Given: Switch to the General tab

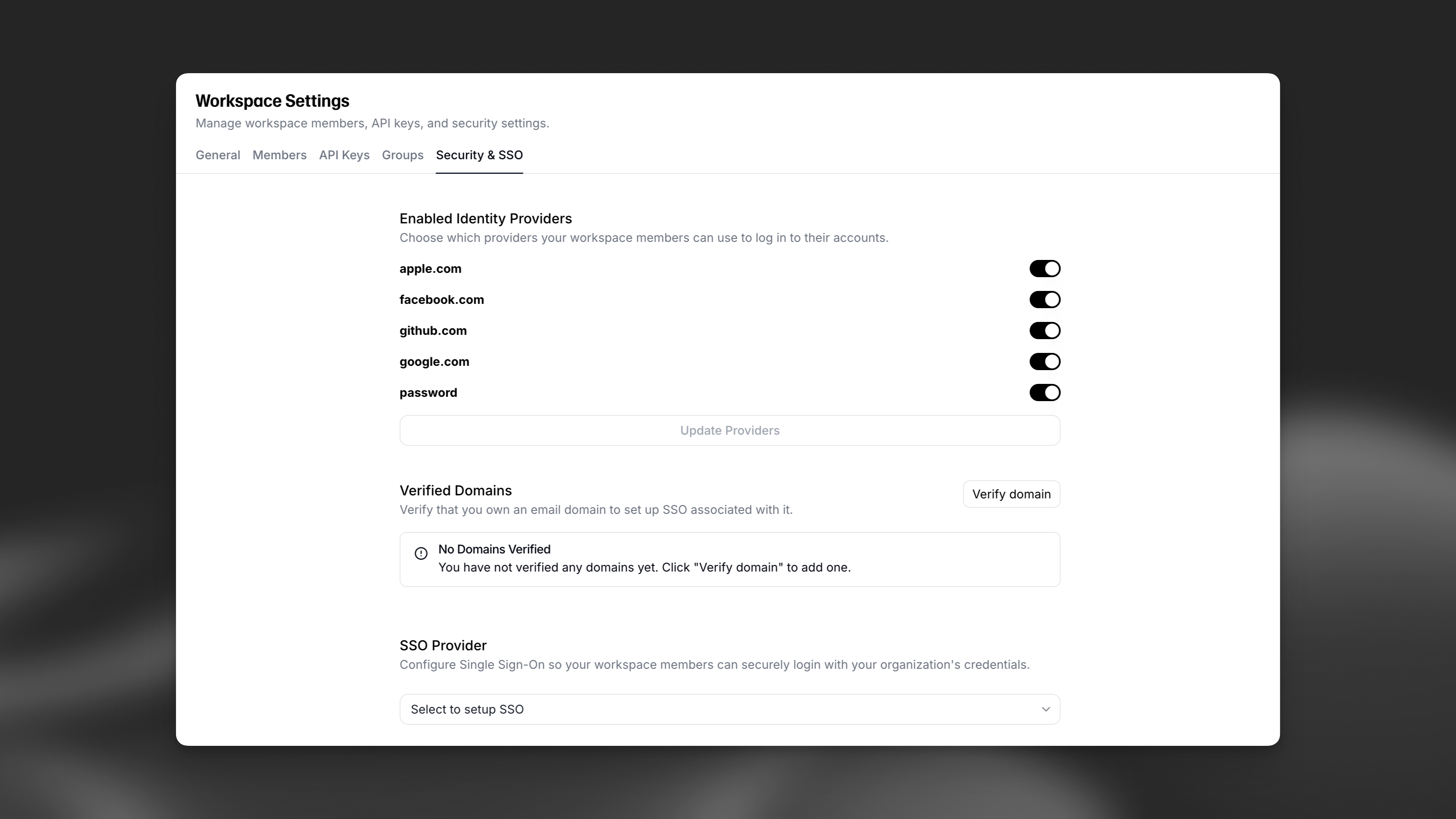Looking at the screenshot, I should [217, 155].
